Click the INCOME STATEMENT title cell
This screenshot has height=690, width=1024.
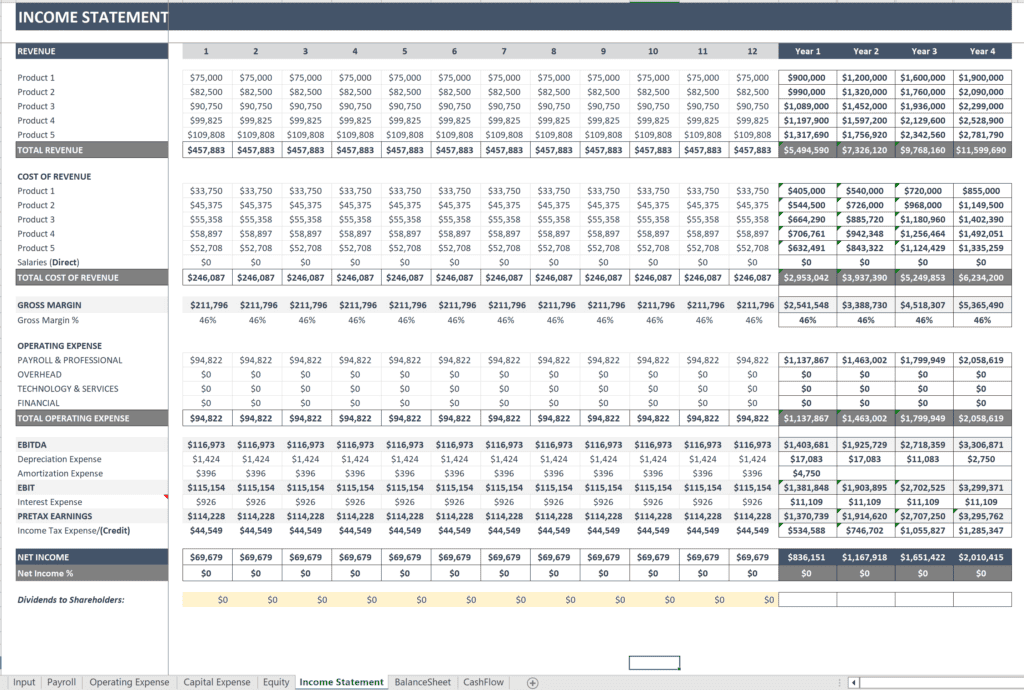coord(92,18)
